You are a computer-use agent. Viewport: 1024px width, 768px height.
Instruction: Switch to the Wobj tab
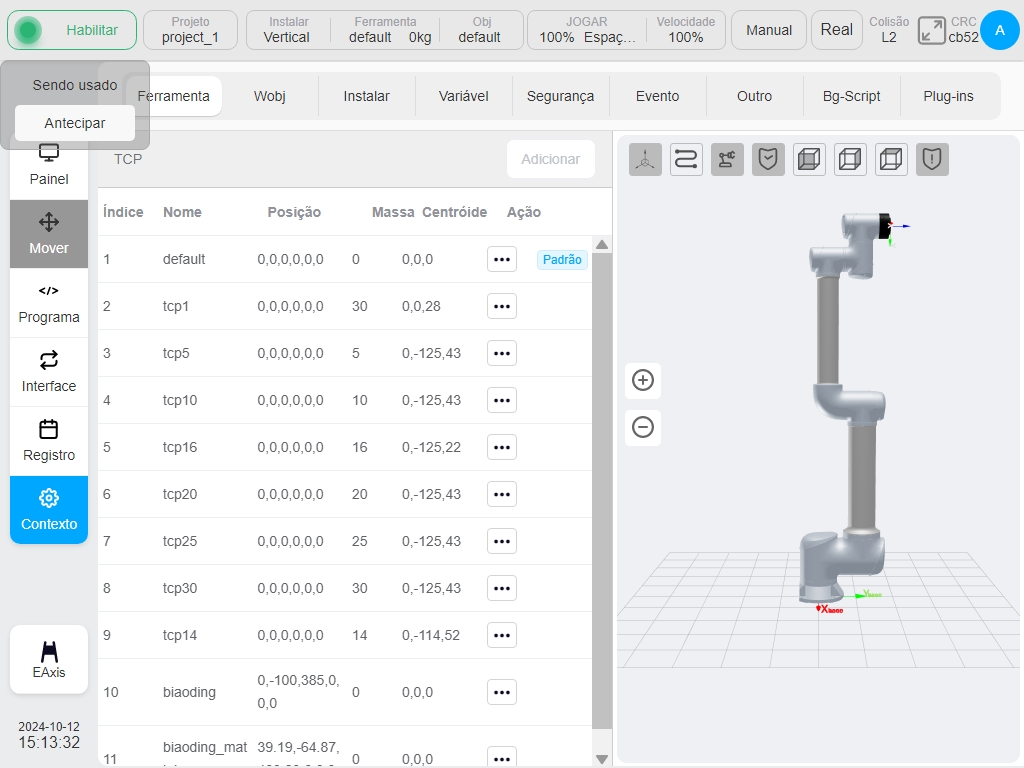[270, 96]
